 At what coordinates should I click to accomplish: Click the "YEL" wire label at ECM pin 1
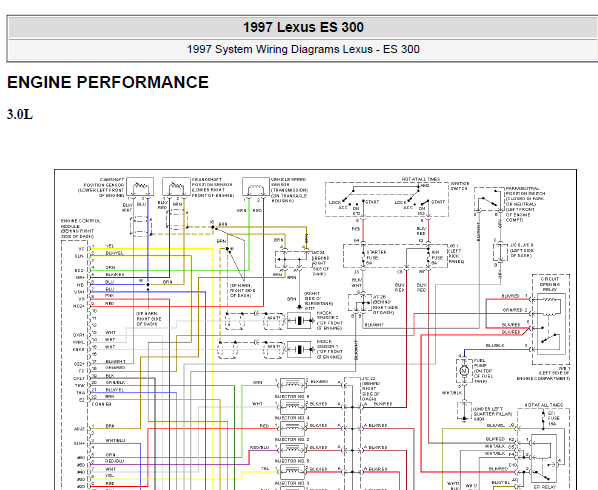[x=109, y=246]
